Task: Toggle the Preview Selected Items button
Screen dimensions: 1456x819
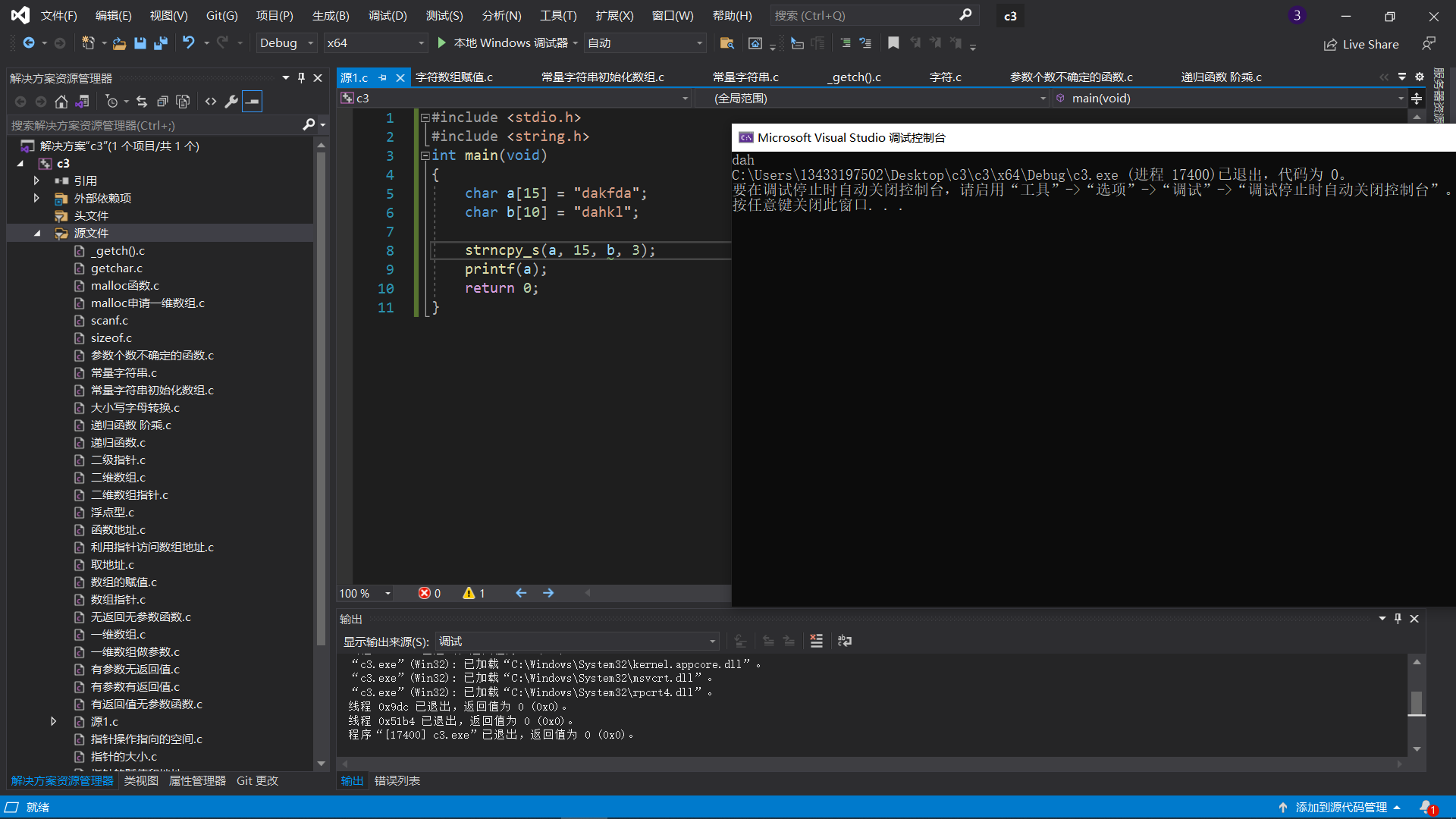Action: point(253,102)
